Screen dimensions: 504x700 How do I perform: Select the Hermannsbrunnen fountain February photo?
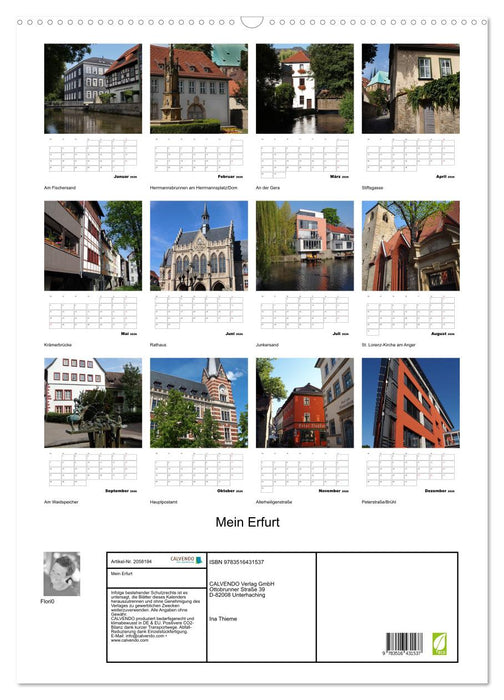pos(199,88)
